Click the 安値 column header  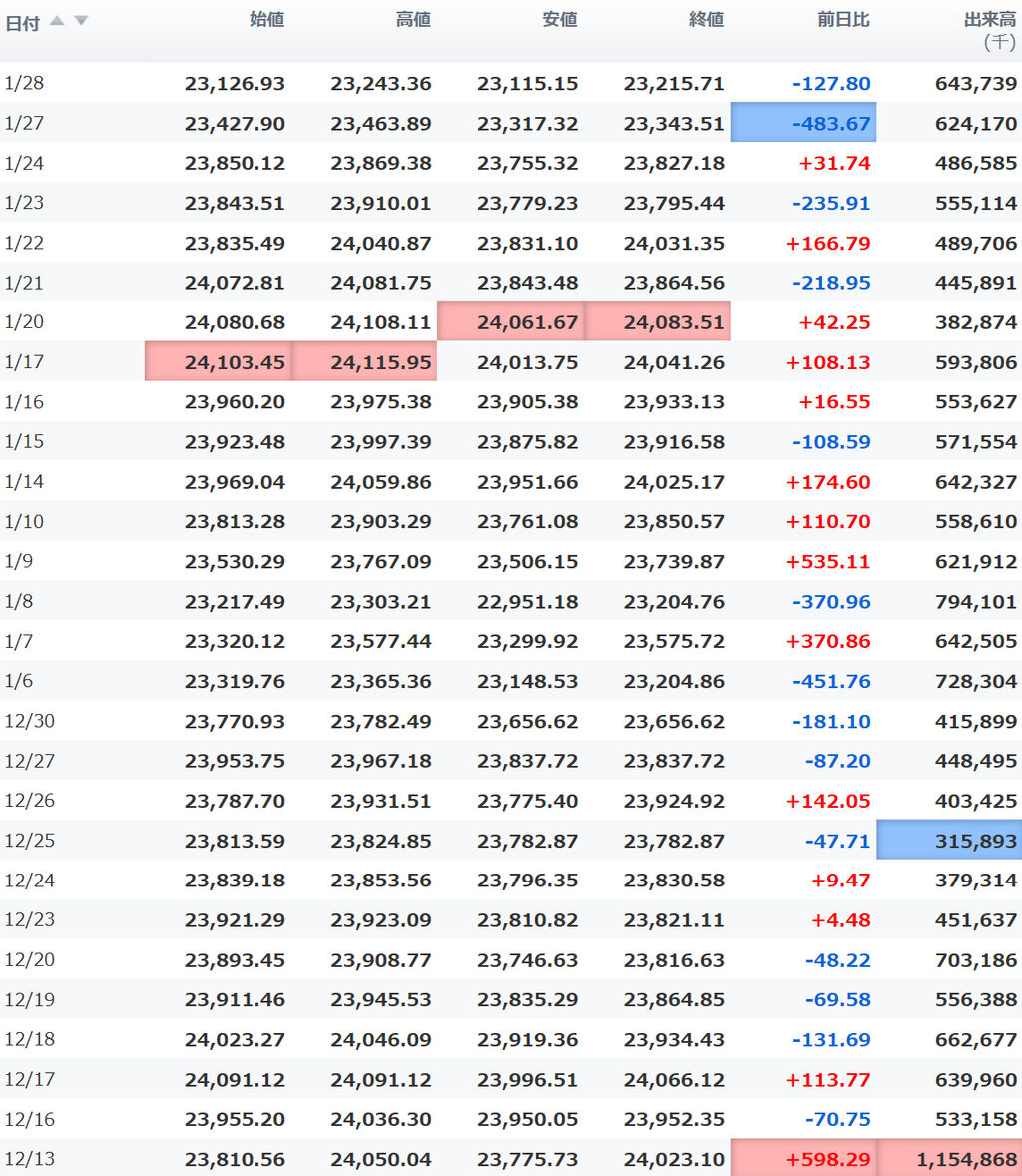coord(559,20)
